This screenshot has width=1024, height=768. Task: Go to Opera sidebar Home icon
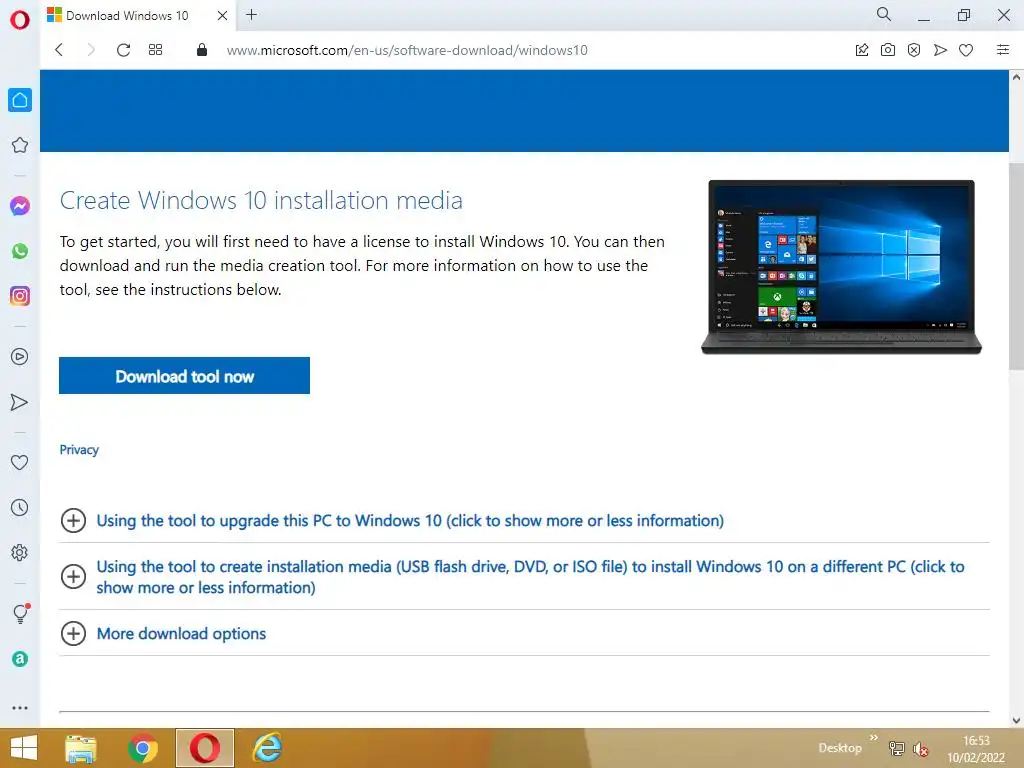pyautogui.click(x=20, y=100)
